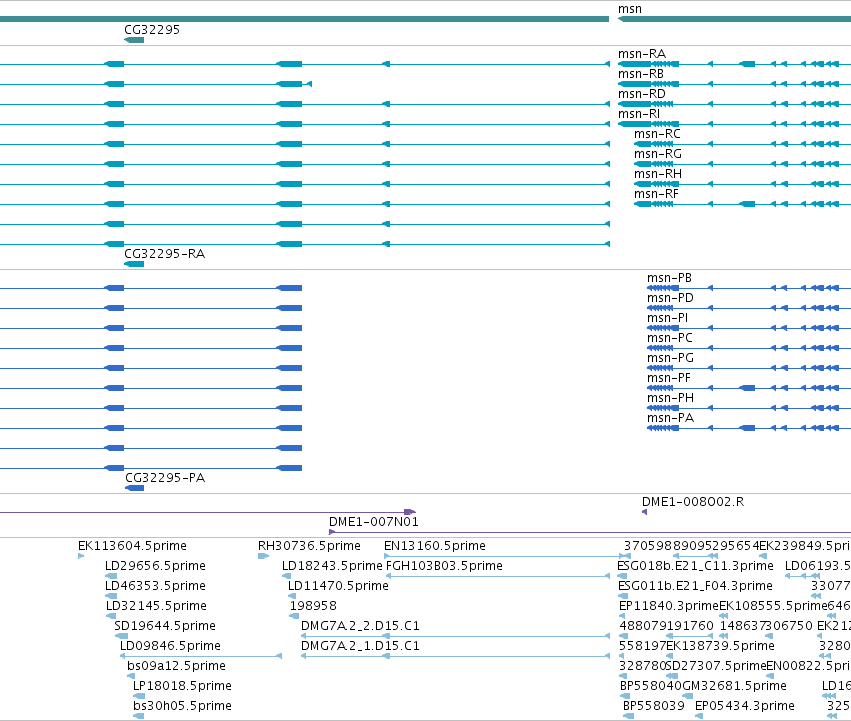Click EST EK113604.5prime
The width and height of the screenshot is (851, 721).
132,546
